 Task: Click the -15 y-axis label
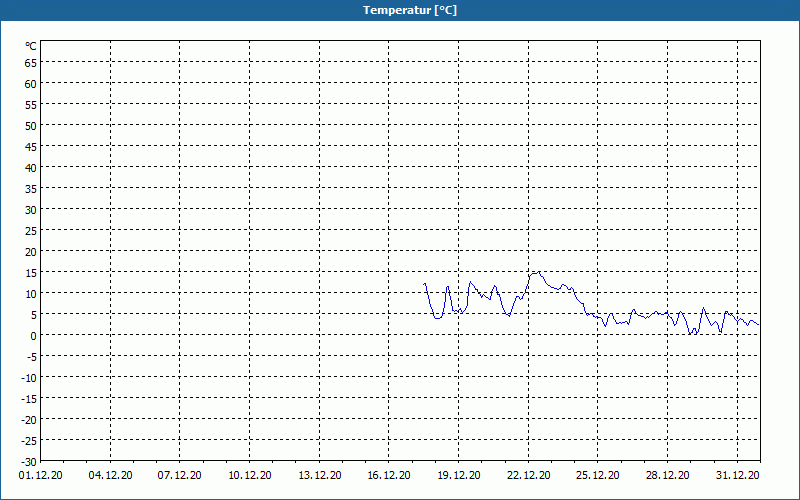coord(29,399)
